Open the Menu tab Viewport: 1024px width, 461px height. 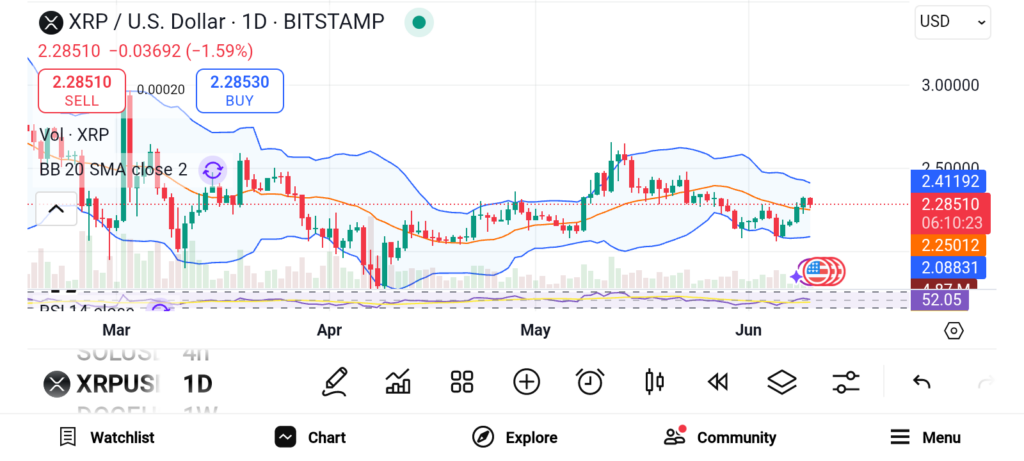(x=925, y=437)
